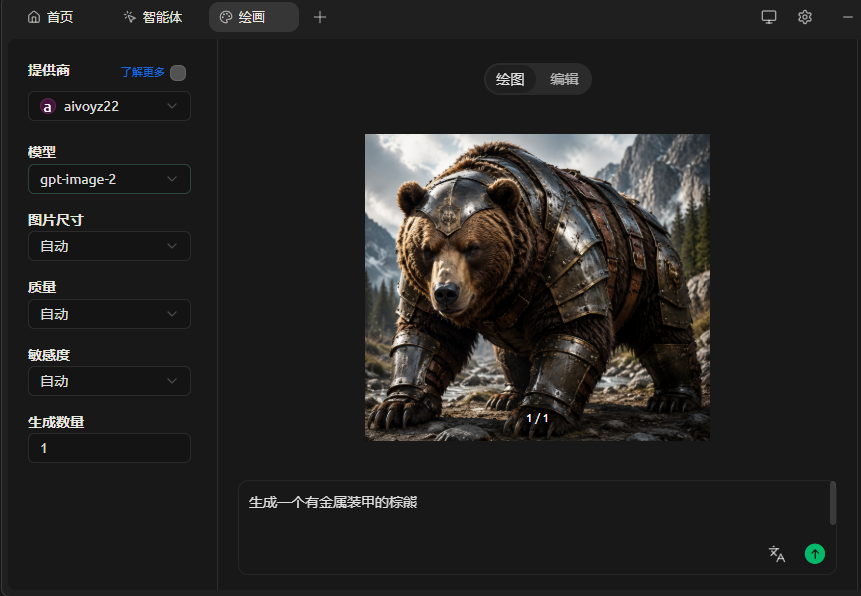
Task: Click the translate icon in prompt box
Action: click(x=776, y=554)
